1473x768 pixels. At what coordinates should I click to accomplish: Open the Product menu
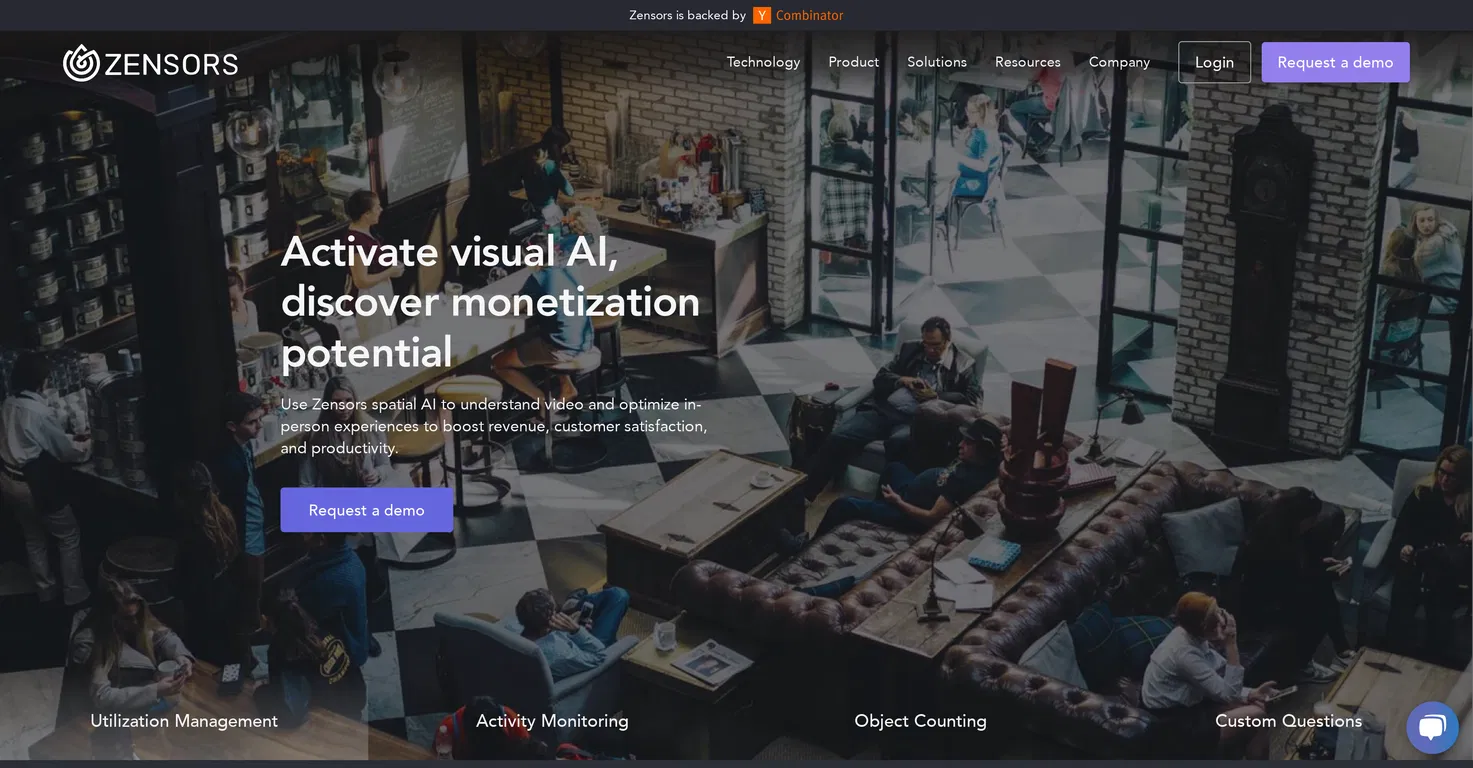coord(854,62)
